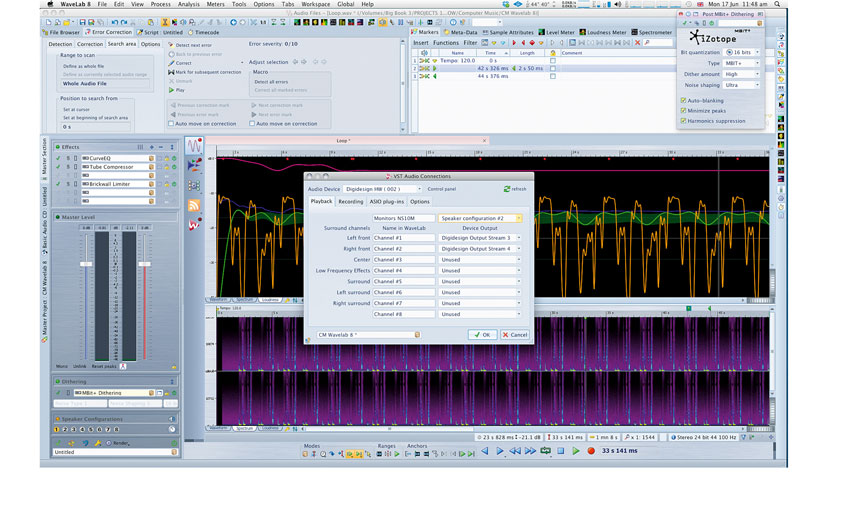850x505 pixels.
Task: Click the Undo arrow in the toolbar
Action: [x=114, y=23]
